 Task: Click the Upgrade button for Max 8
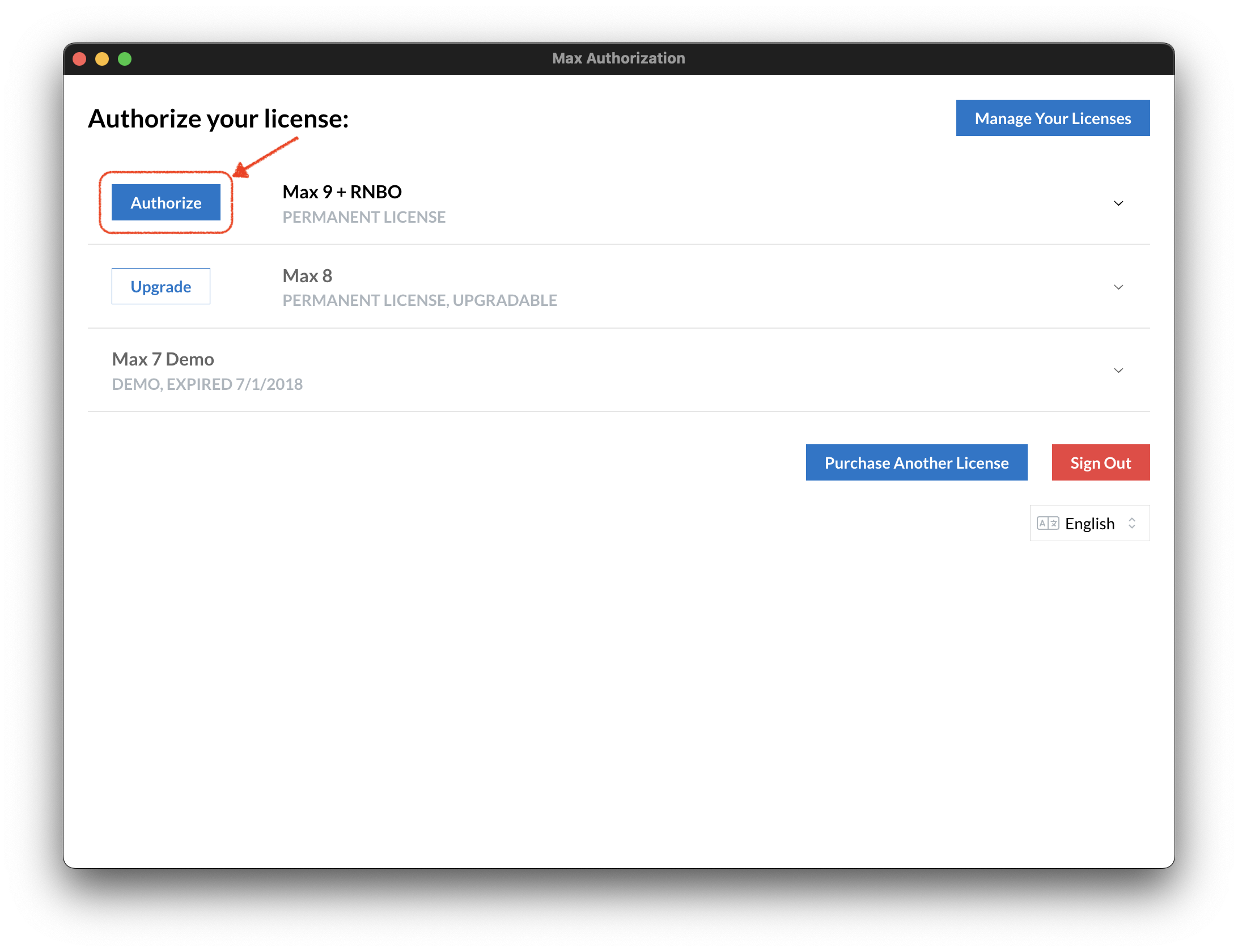(160, 286)
